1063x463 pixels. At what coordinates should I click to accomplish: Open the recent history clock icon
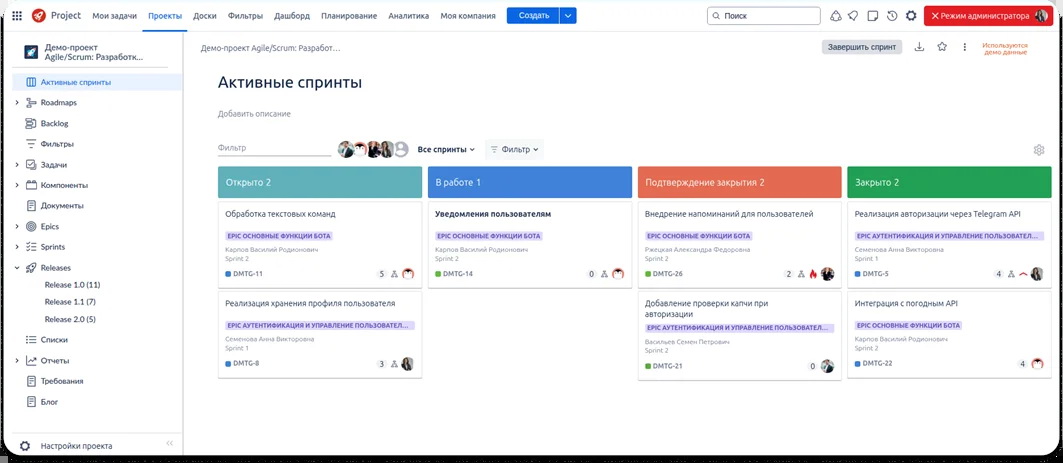point(892,16)
